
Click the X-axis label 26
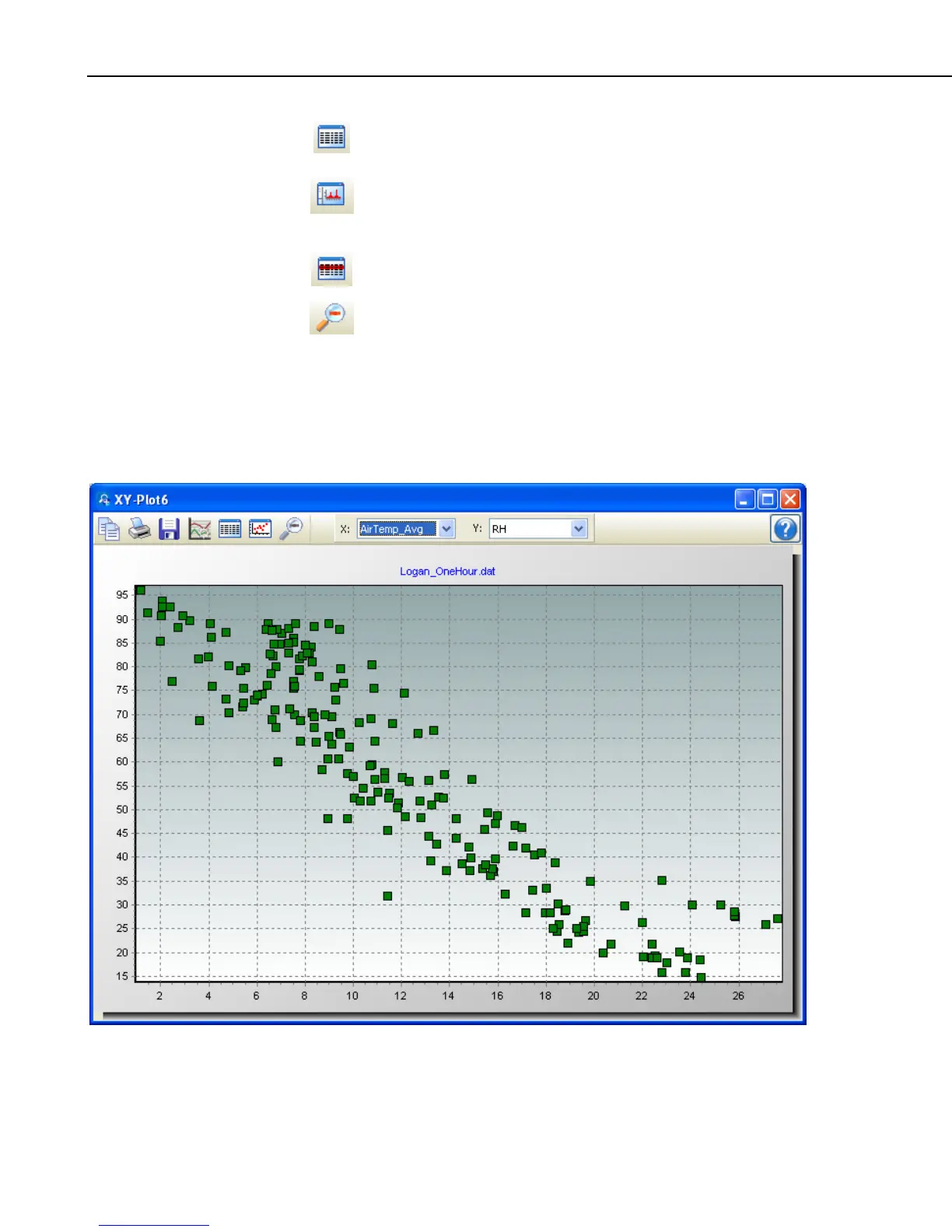coord(738,996)
